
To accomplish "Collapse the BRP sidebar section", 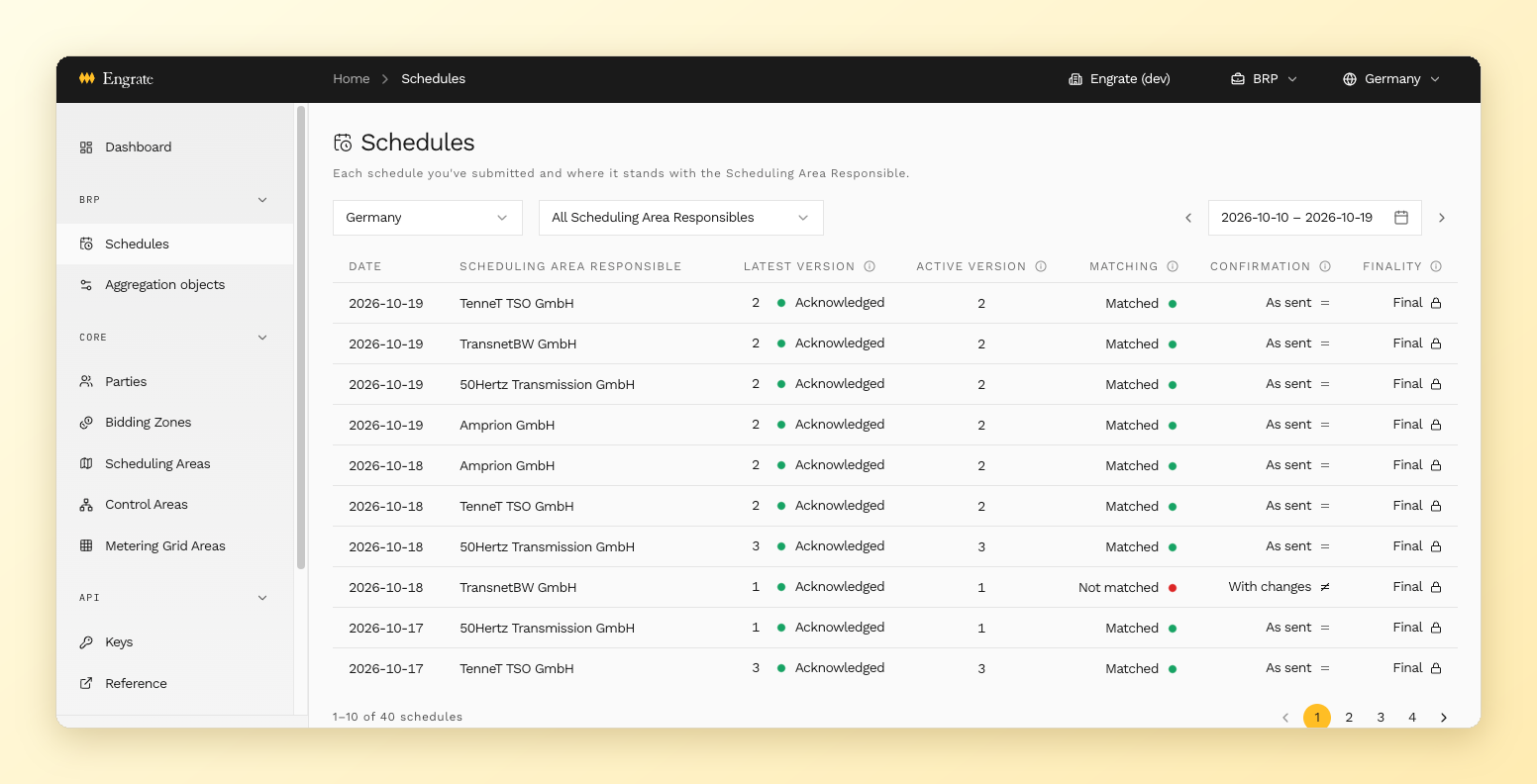I will (262, 200).
